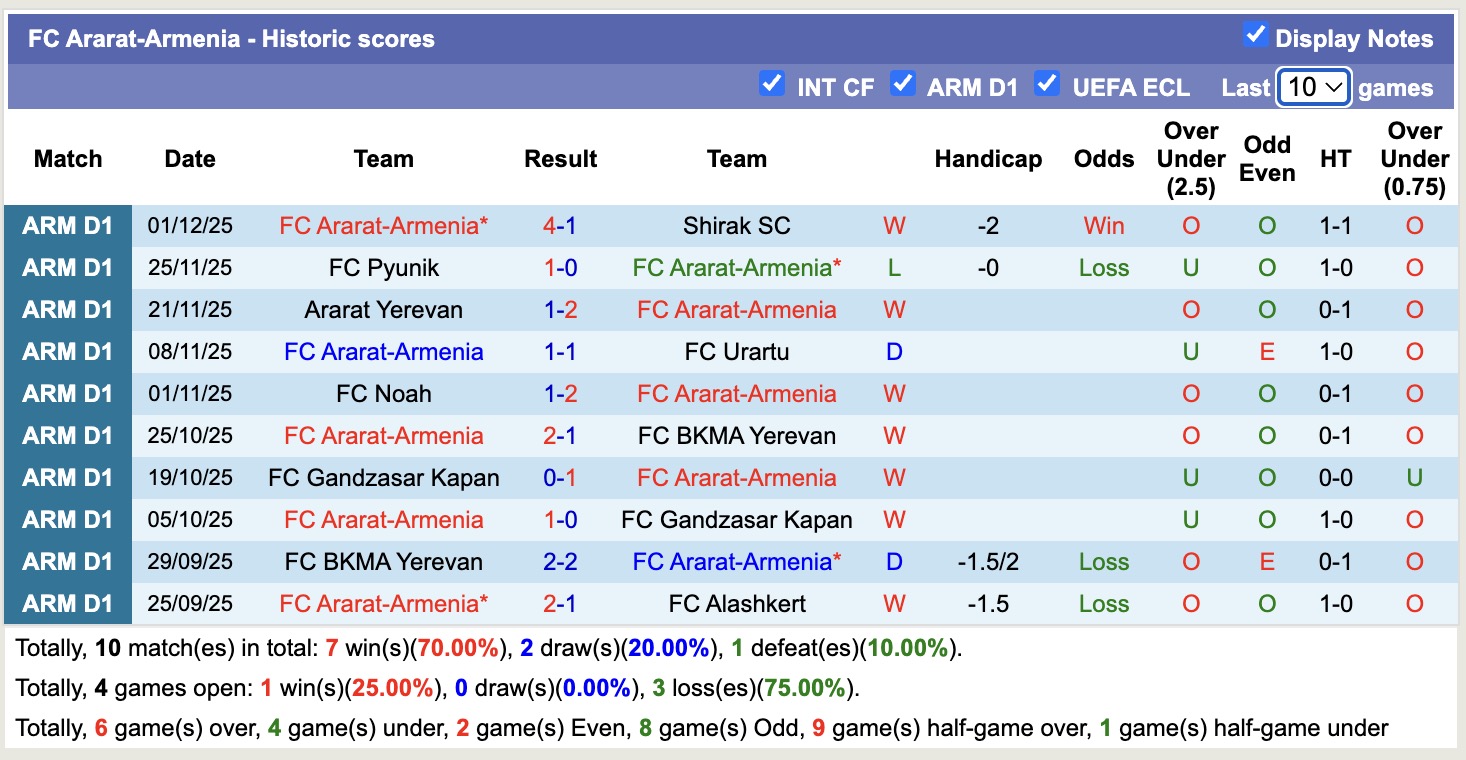Open the Ararat Yerevan match row
Screen dimensions: 1466x760
click(384, 309)
